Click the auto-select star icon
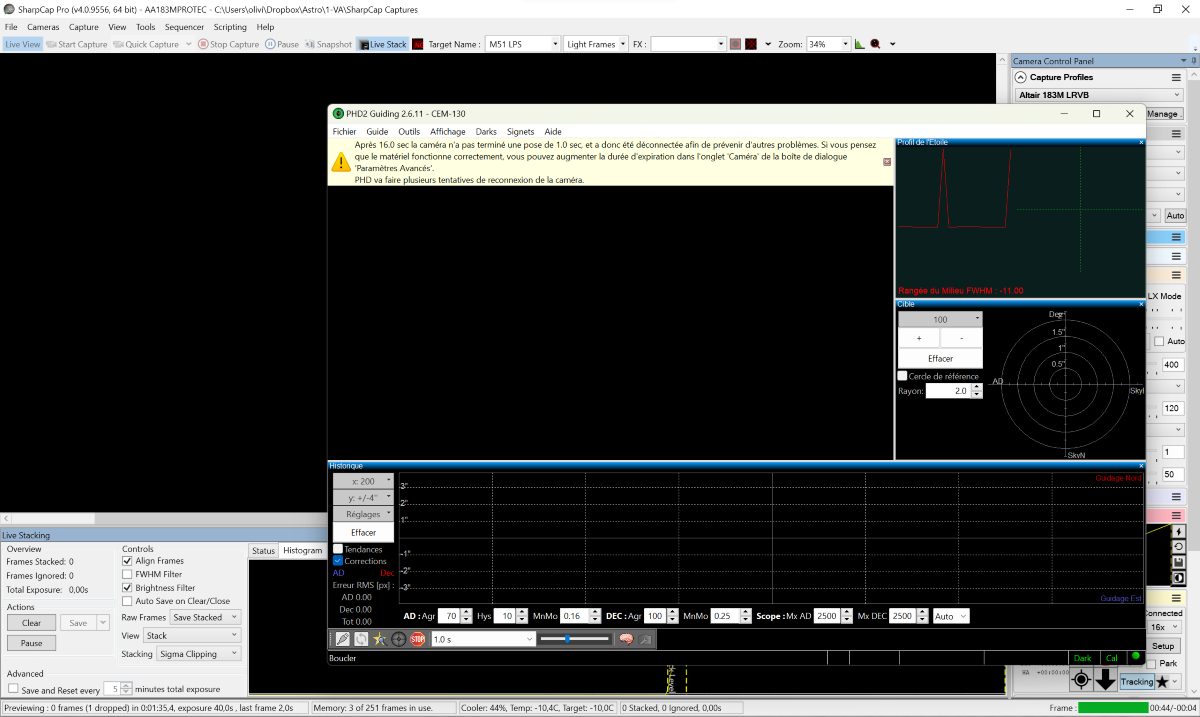The width and height of the screenshot is (1200, 717). point(380,639)
